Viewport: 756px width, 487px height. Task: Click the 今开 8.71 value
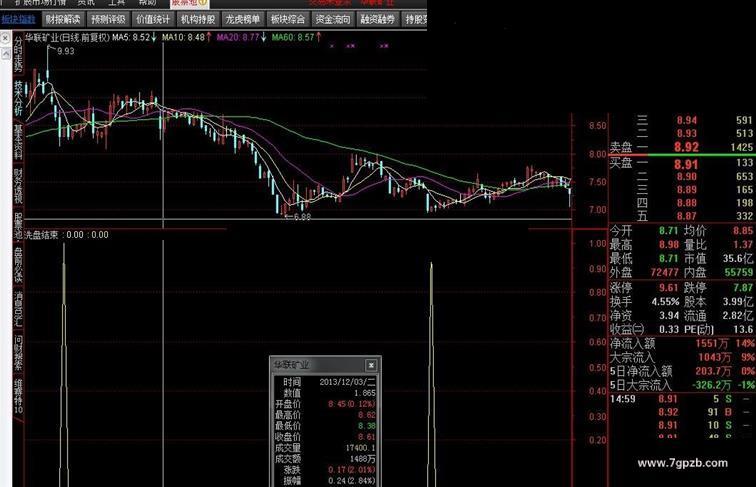(669, 230)
